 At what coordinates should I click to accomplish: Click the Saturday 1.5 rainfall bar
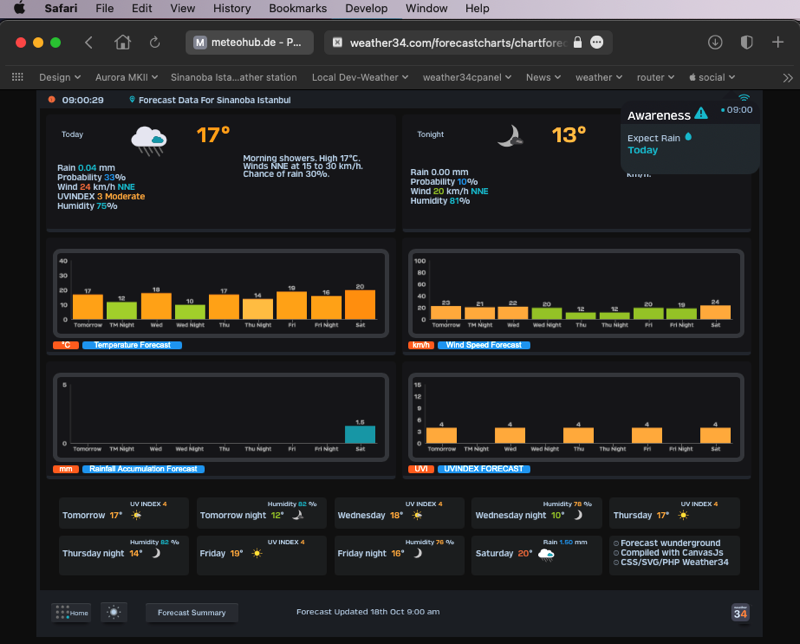click(360, 434)
